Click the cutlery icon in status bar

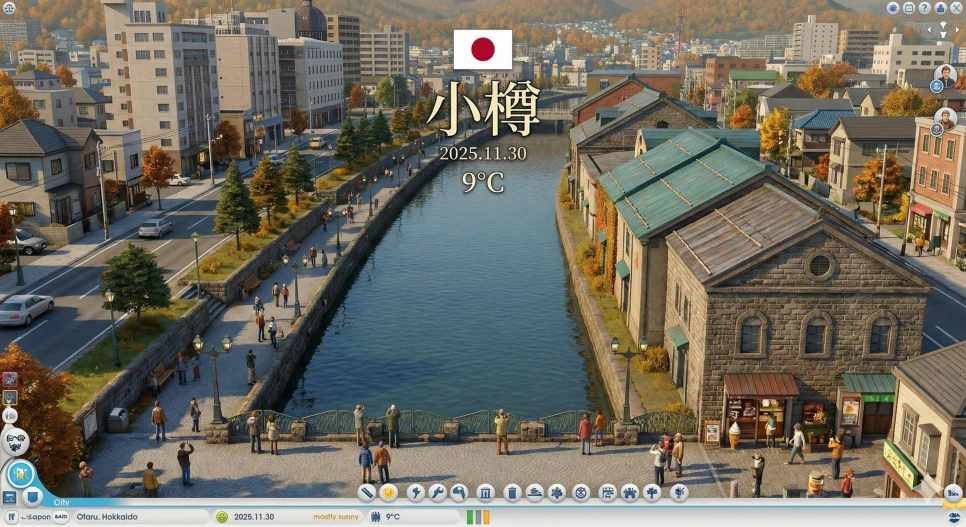(11, 517)
